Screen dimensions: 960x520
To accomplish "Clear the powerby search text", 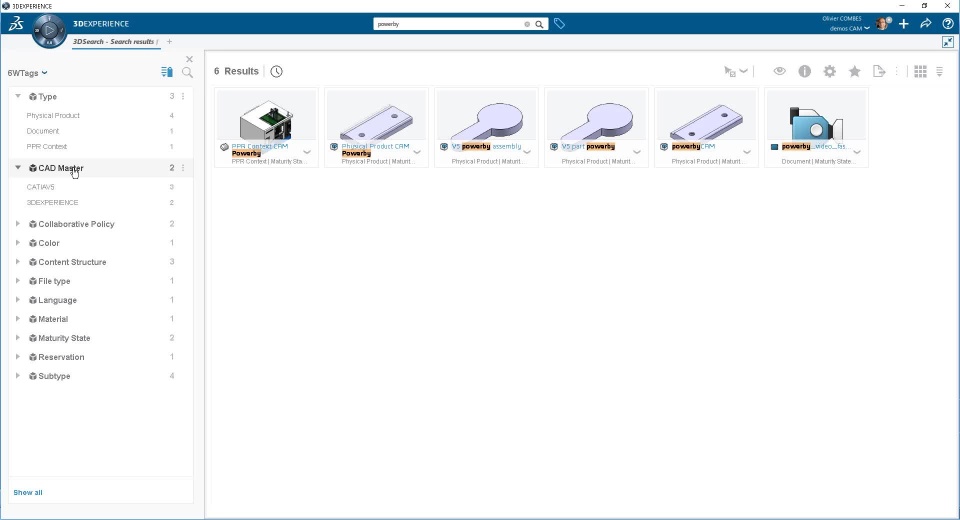I will coord(527,24).
